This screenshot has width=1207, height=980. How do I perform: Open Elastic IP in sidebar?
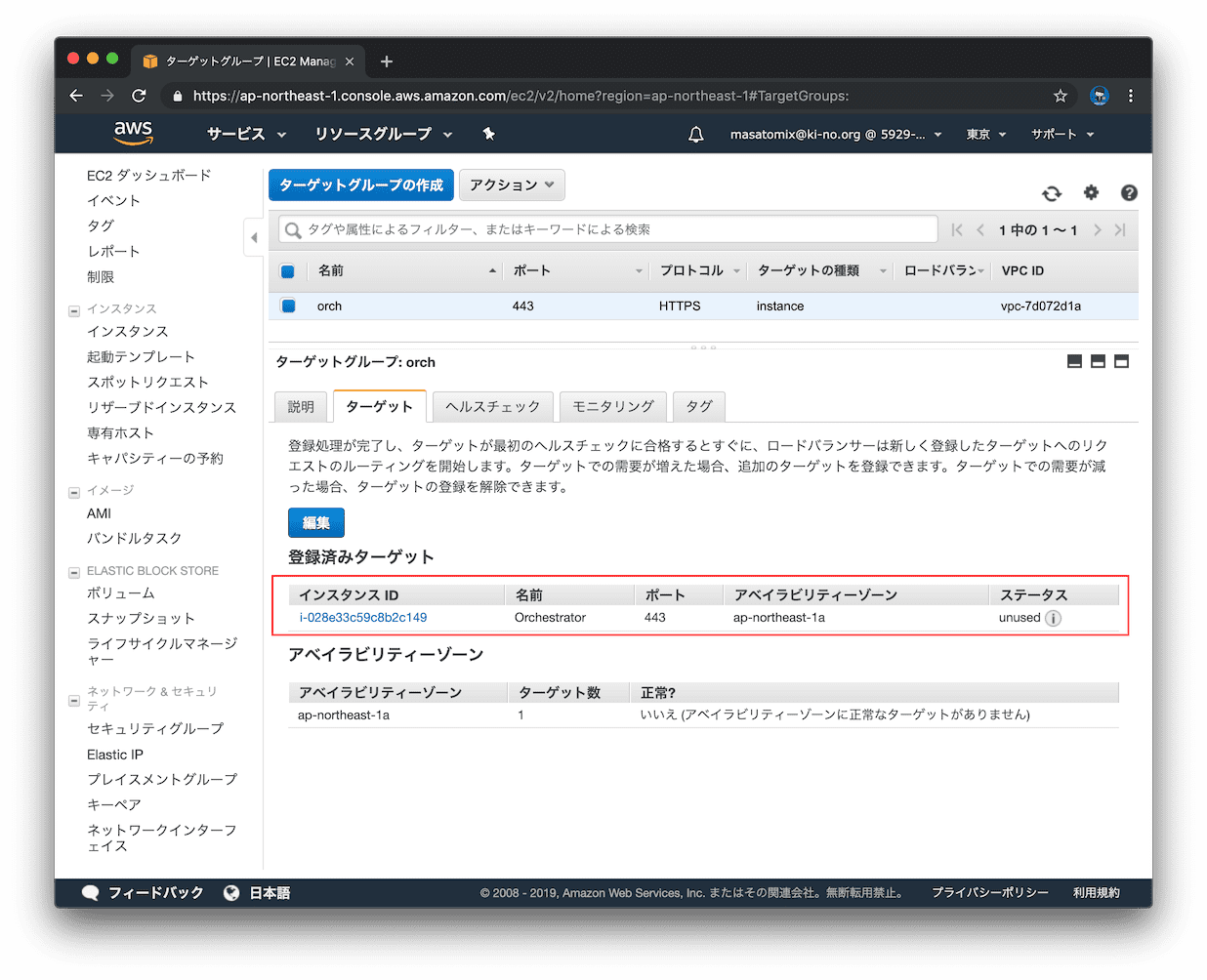(115, 755)
